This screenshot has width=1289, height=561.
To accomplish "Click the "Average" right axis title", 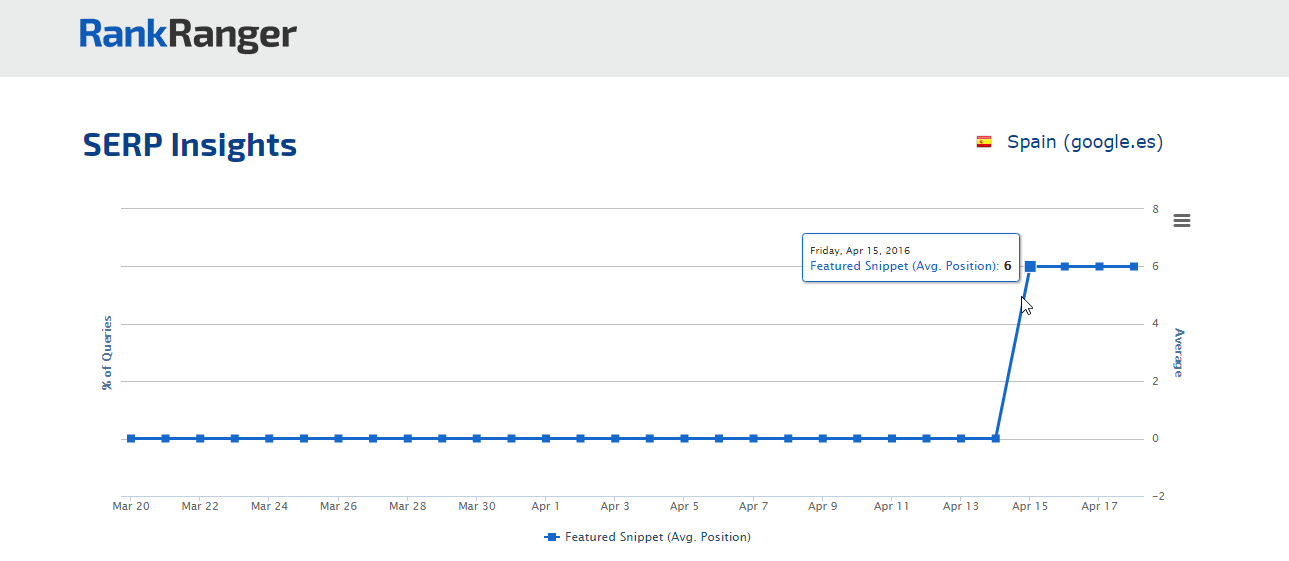I will [x=1178, y=352].
